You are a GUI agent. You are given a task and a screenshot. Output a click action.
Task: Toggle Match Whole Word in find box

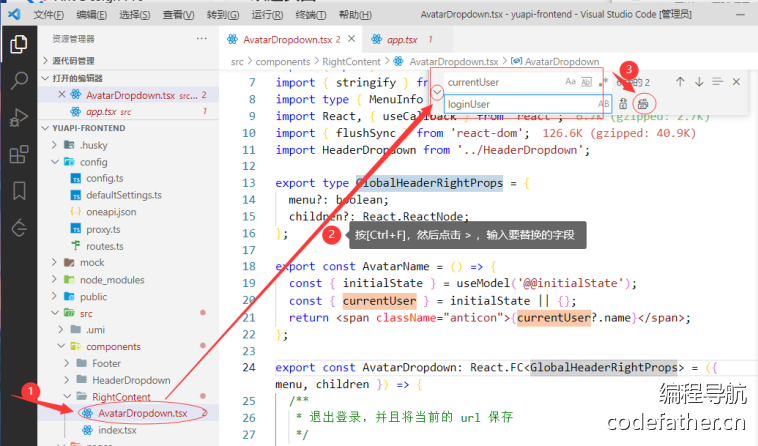click(586, 82)
